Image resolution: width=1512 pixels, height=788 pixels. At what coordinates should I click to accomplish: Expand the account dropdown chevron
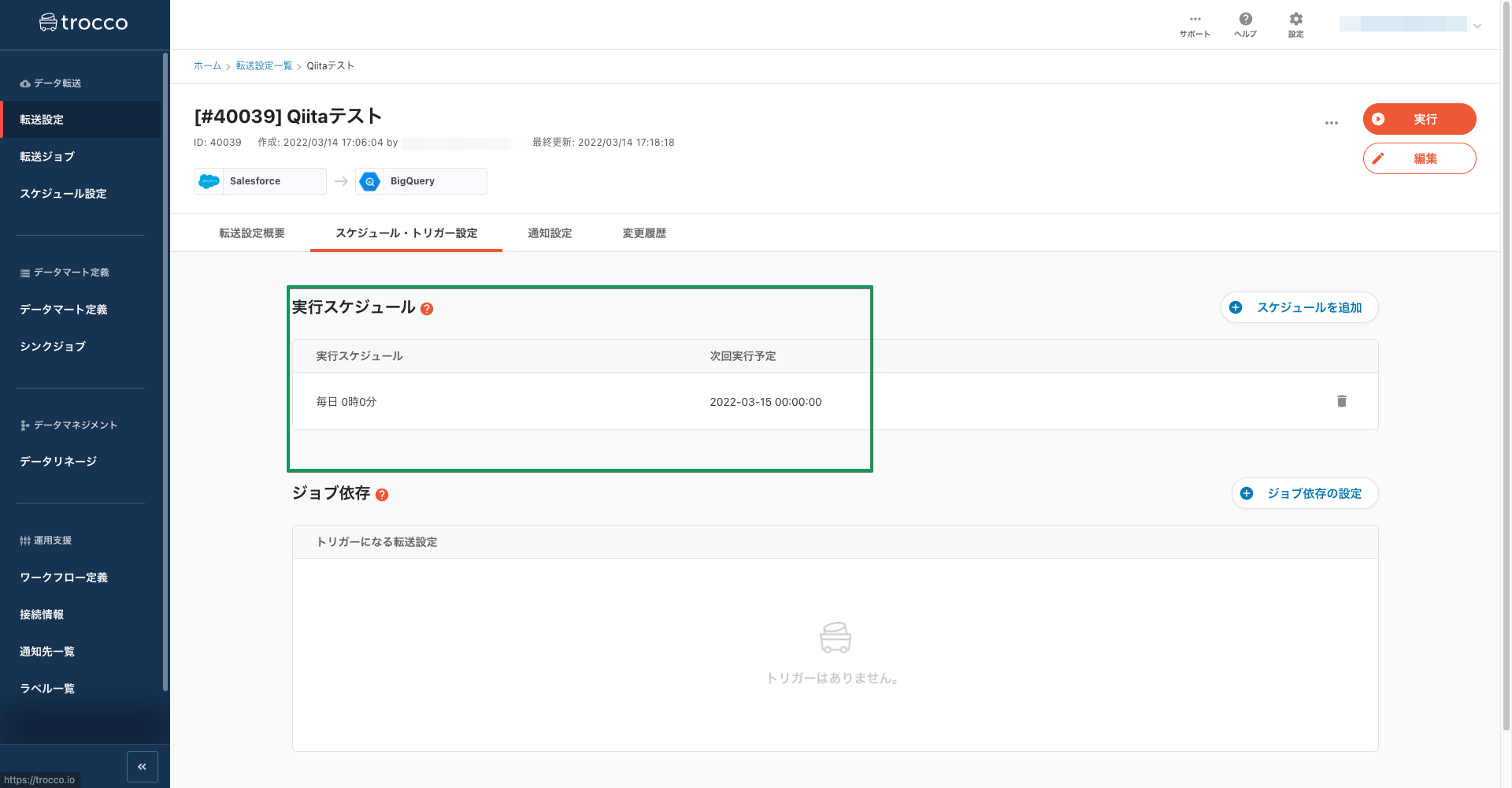point(1477,26)
